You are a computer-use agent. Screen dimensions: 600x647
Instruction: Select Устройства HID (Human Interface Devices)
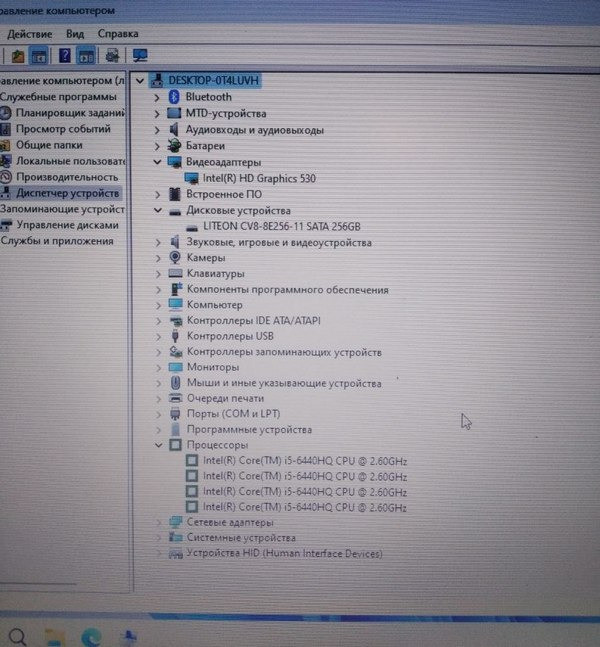click(x=284, y=553)
